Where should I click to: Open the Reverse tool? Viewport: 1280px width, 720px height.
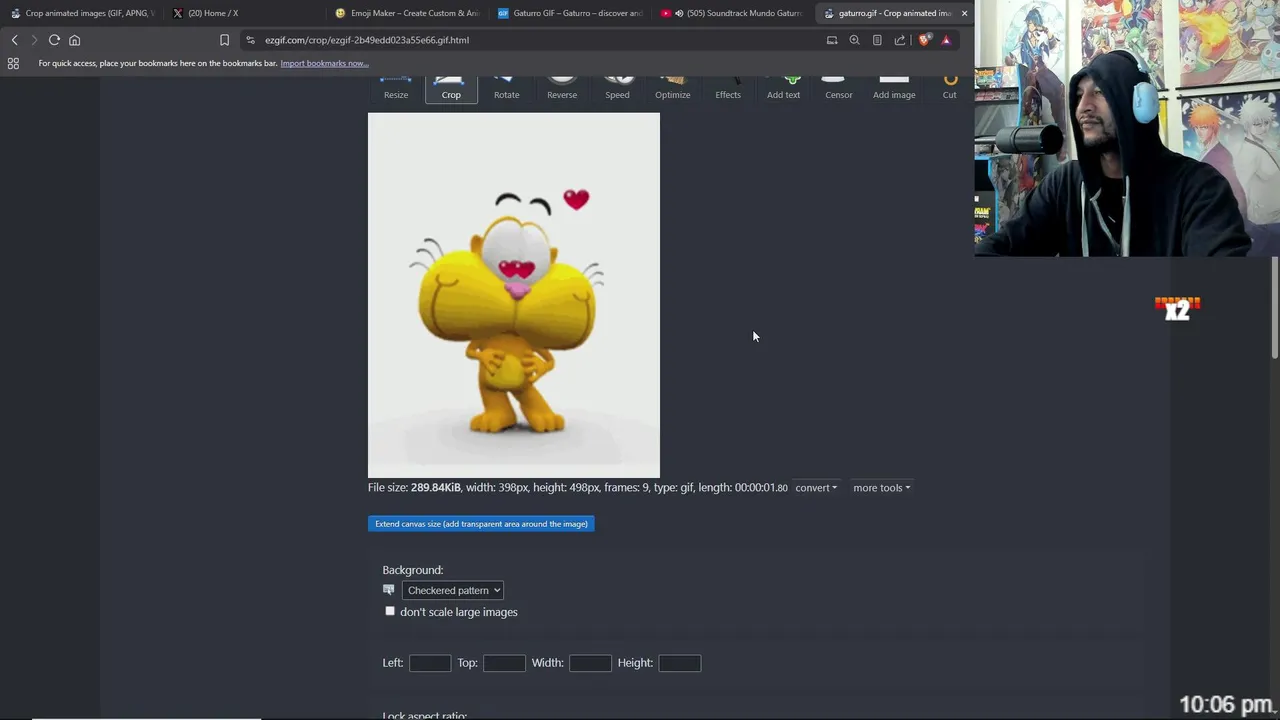[x=562, y=89]
